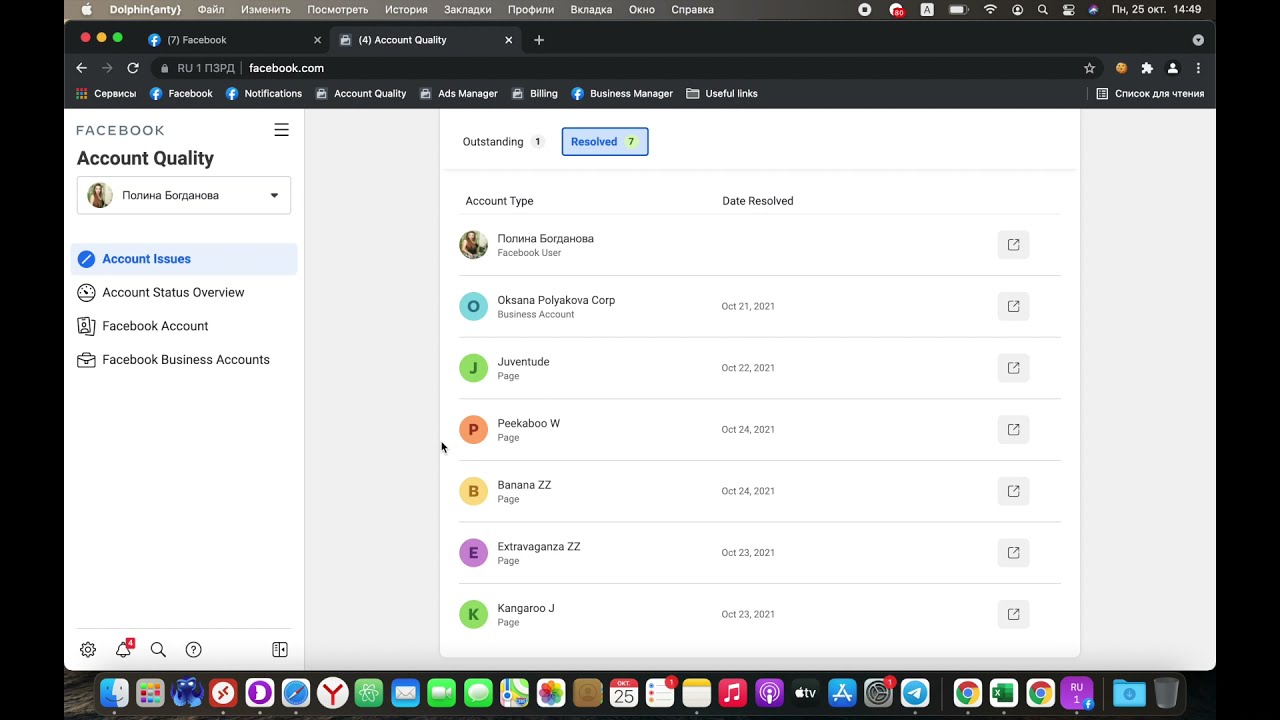The image size is (1280, 720).
Task: Open external link for Kangaroo J page
Action: tap(1013, 614)
